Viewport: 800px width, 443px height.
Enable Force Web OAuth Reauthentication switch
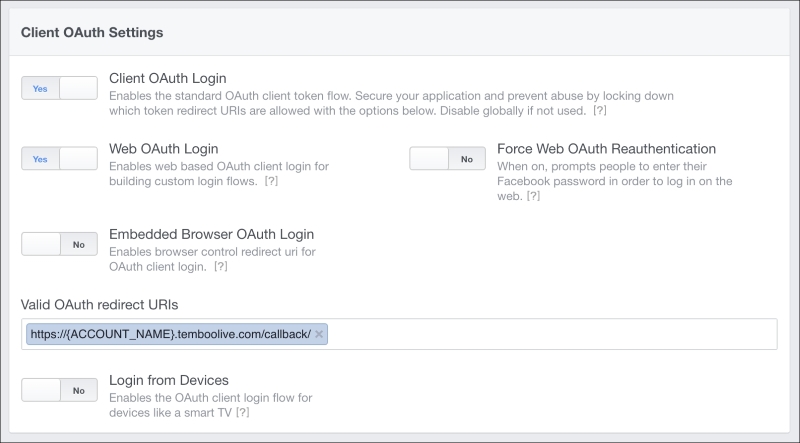447,159
